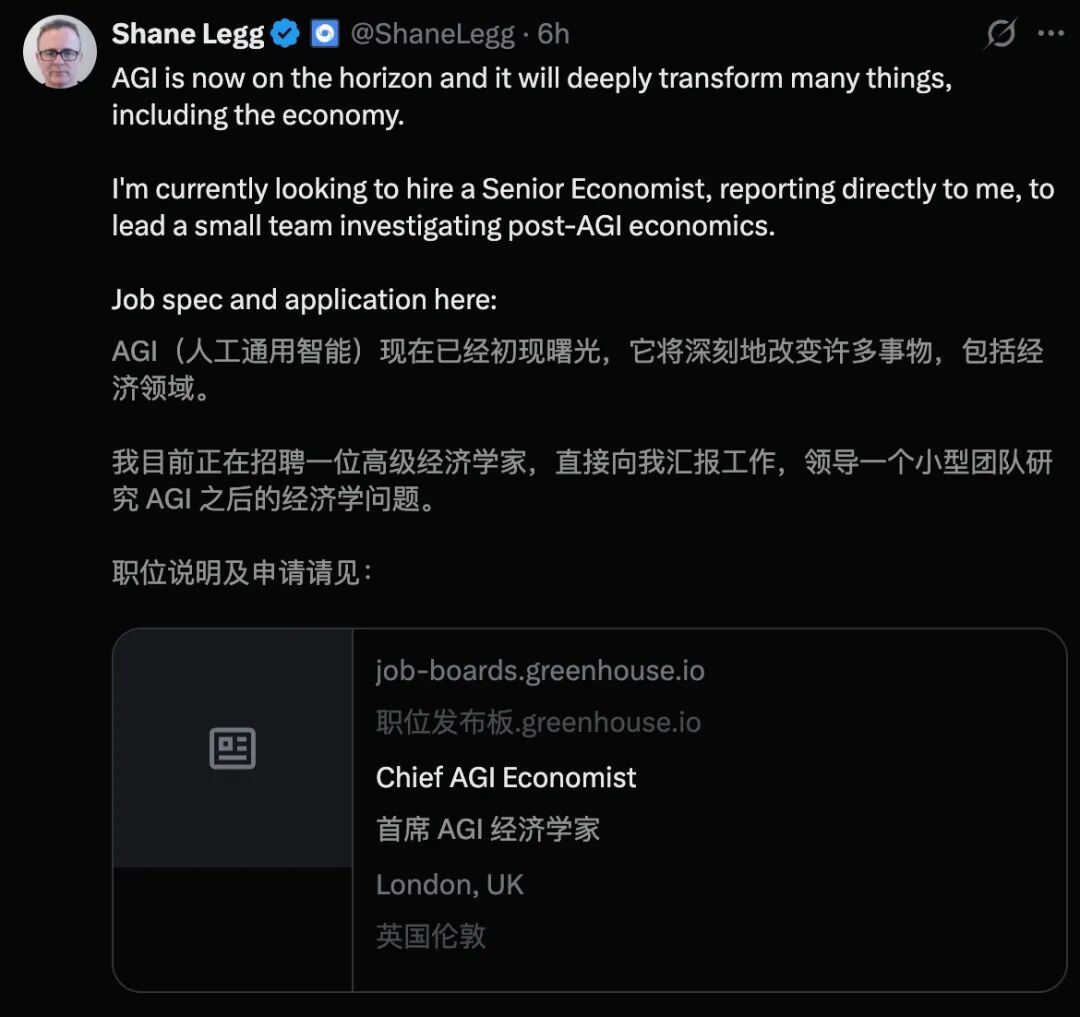
Task: Click the 首席 AGI 经济学家 translated title
Action: pos(487,829)
